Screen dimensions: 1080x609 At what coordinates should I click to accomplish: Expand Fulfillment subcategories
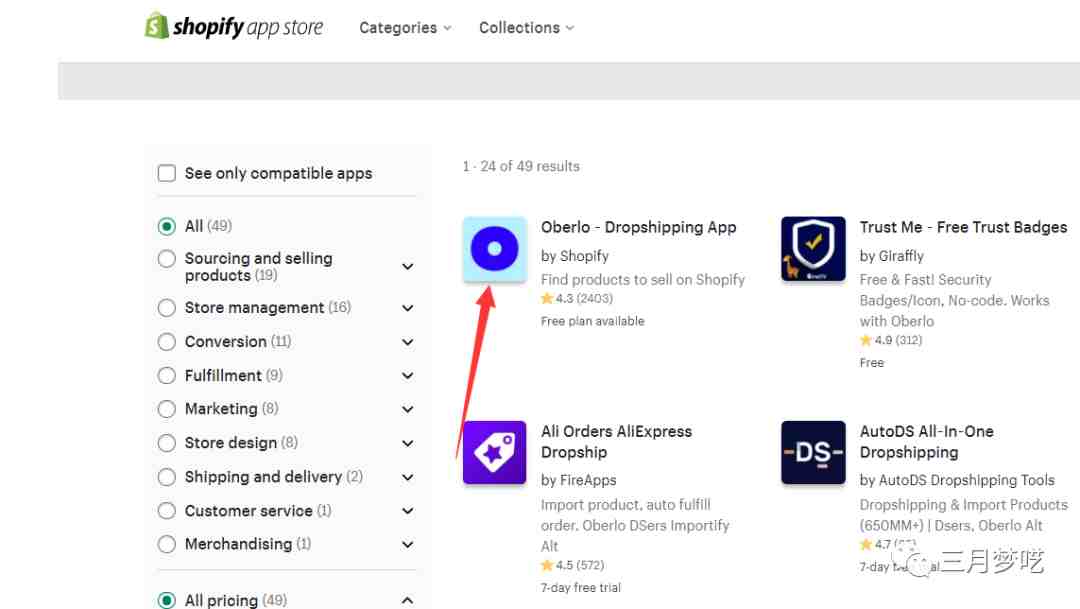408,376
